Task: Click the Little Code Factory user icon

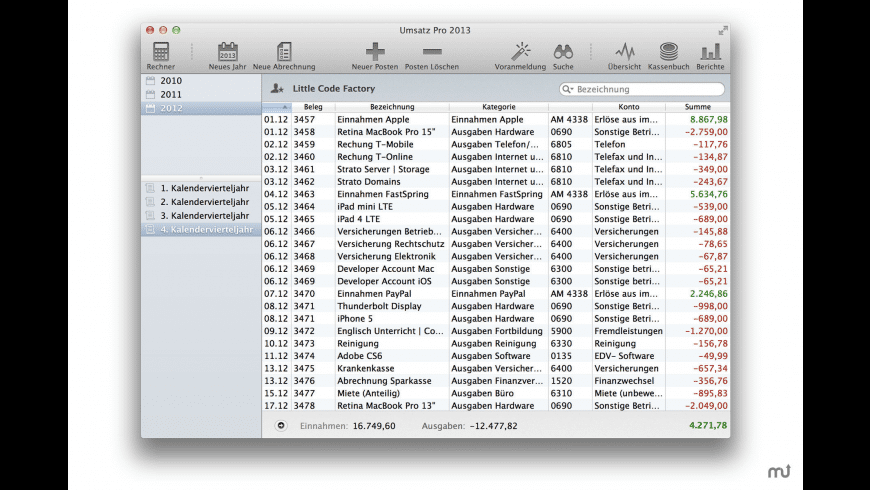Action: point(277,88)
